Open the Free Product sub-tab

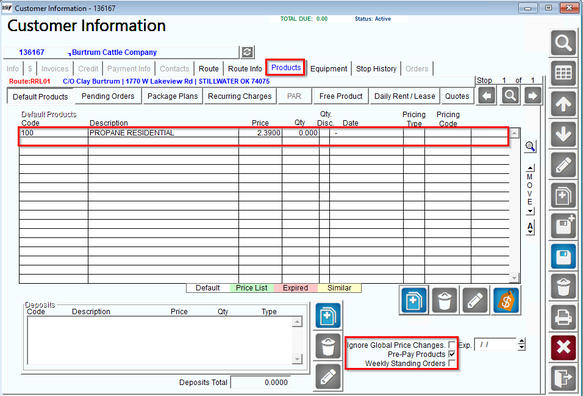[x=341, y=96]
